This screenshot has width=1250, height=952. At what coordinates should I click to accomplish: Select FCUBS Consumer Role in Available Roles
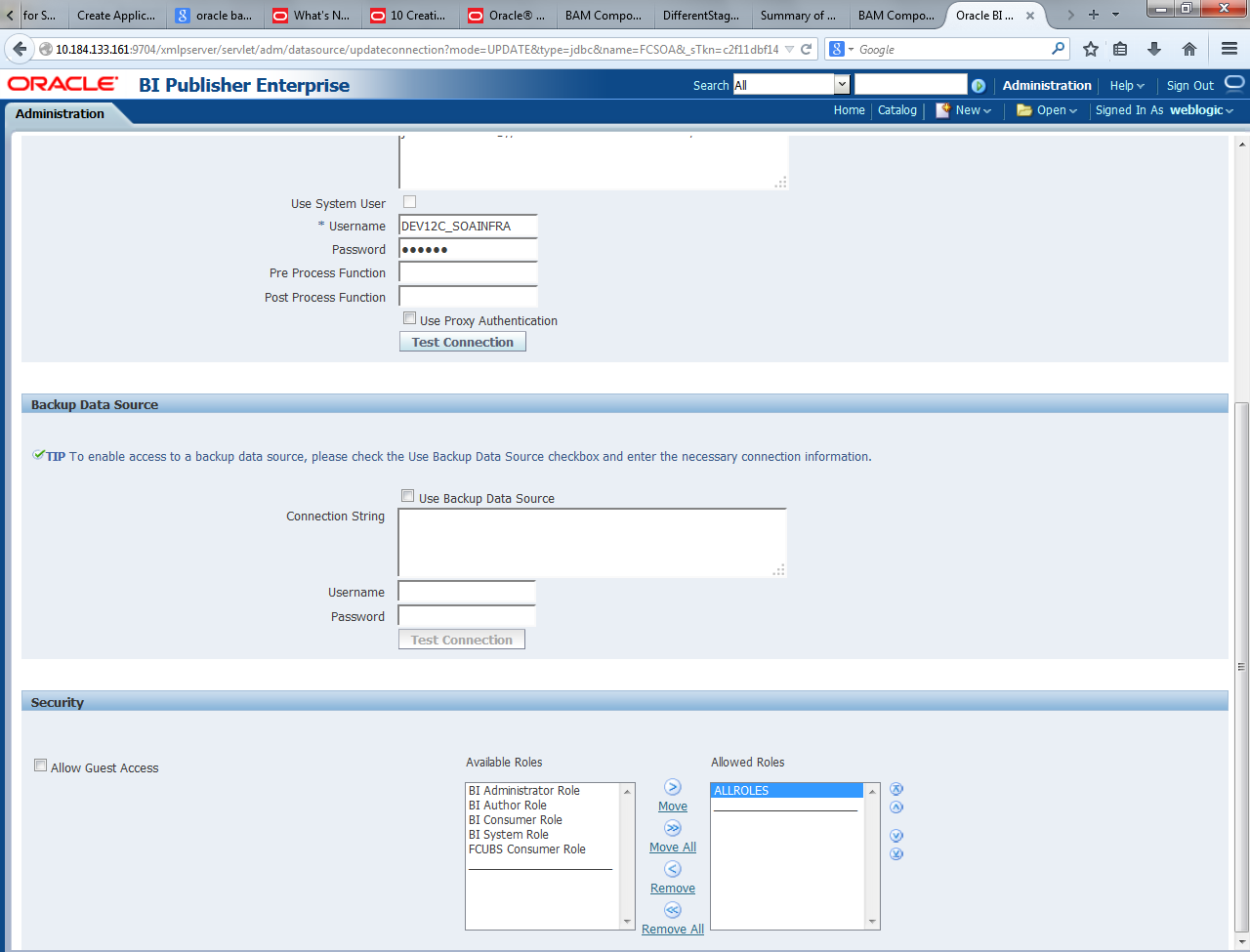[x=544, y=849]
